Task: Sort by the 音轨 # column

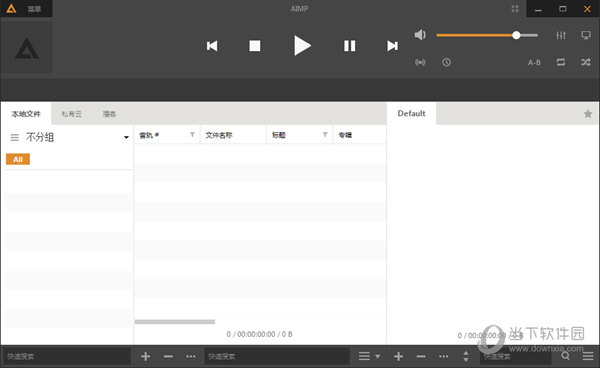Action: [x=149, y=135]
